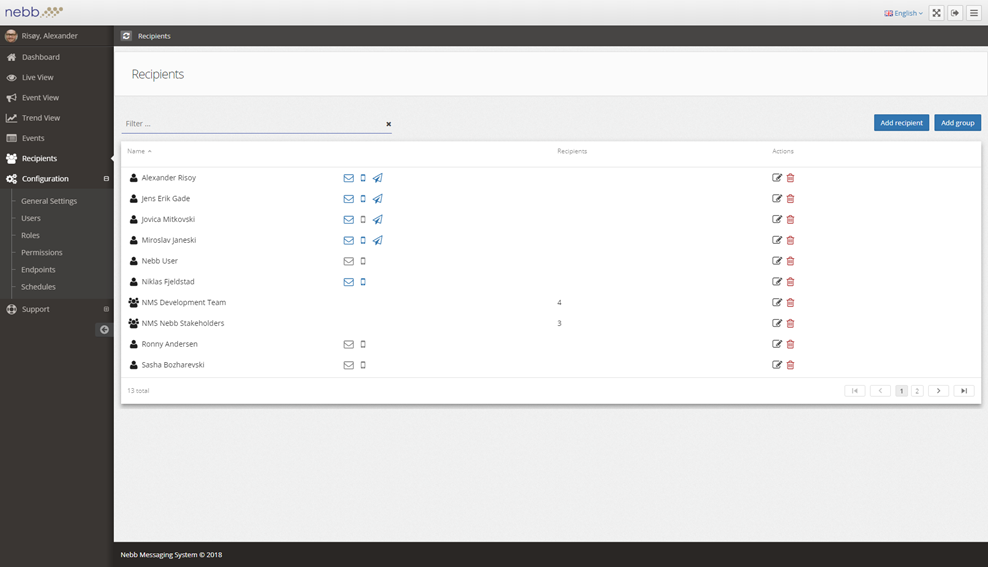Click the Add group button
The width and height of the screenshot is (988, 567).
957,123
